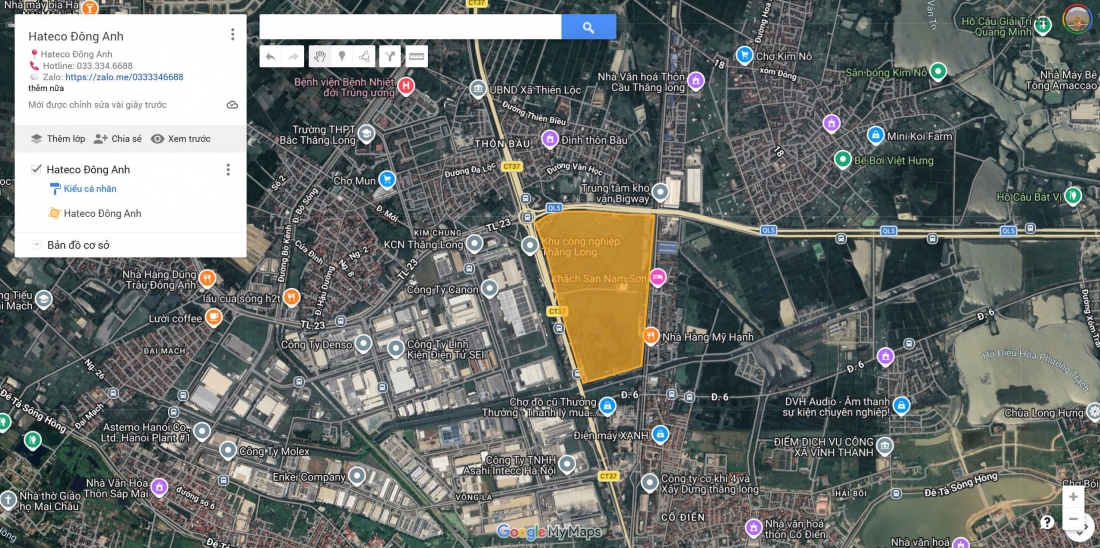Click Thêm lớp to add layer

[x=57, y=139]
